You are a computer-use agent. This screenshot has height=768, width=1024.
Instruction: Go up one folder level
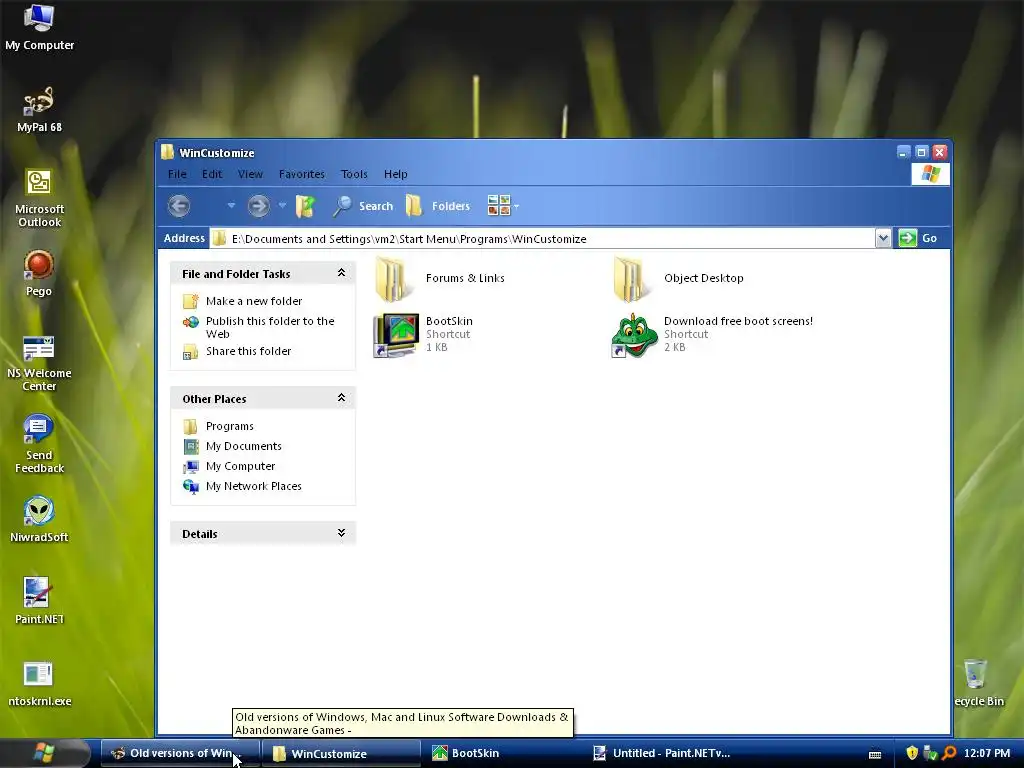tap(305, 206)
